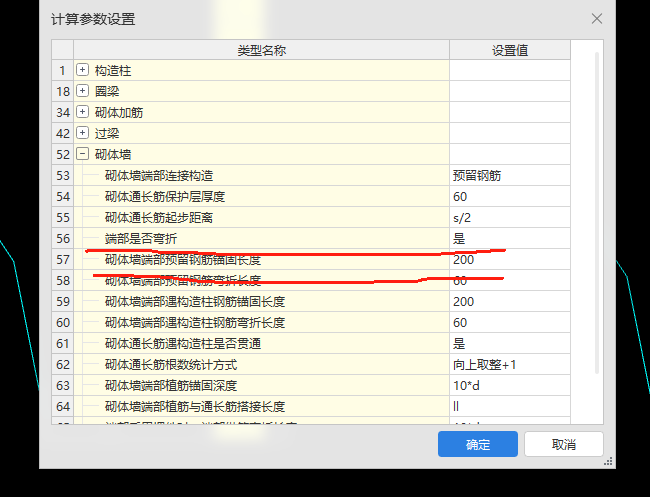The height and width of the screenshot is (497, 650).
Task: Select row 砌体墙端部遇构造柱钢筋弯折长度
Action: click(x=262, y=322)
